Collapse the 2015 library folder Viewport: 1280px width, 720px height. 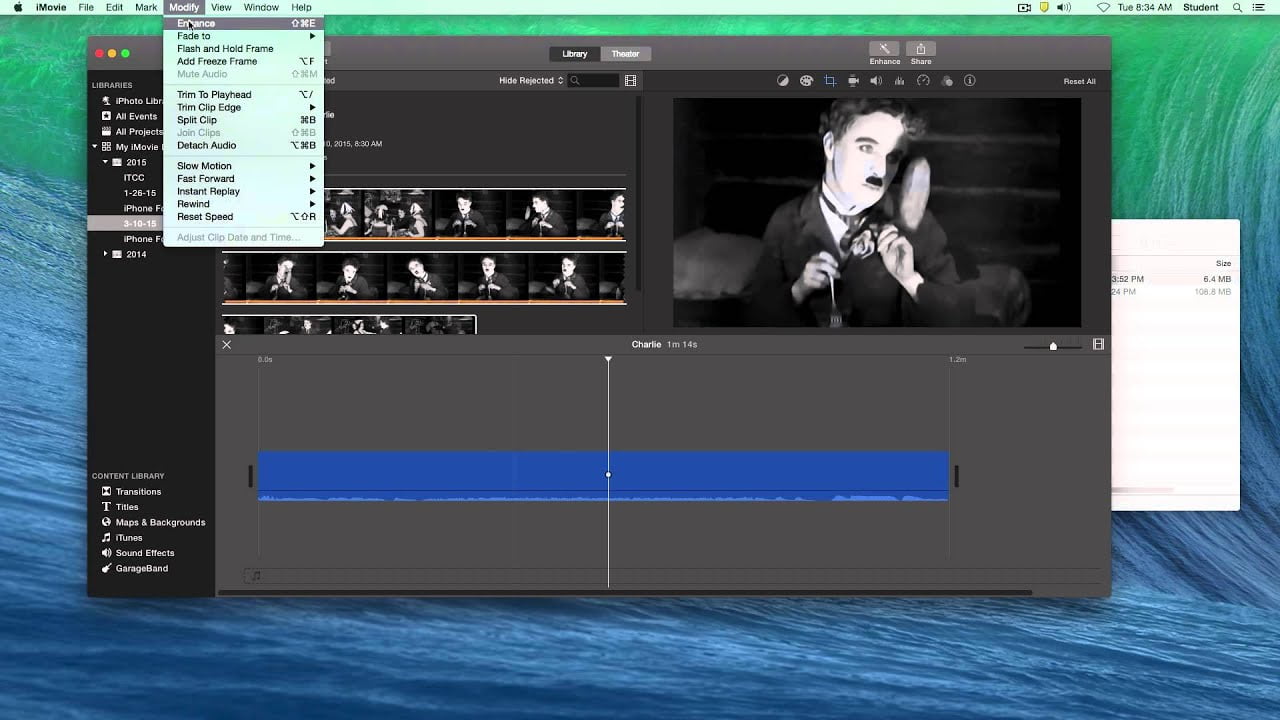click(x=106, y=162)
